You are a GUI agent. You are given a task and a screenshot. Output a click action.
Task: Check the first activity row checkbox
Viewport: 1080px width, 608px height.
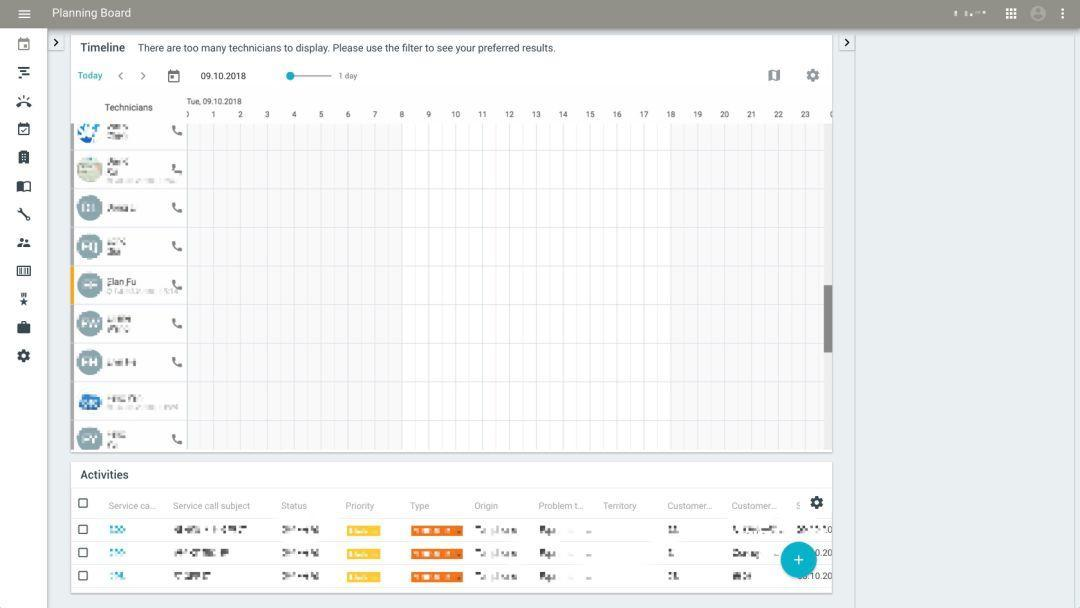pyautogui.click(x=83, y=530)
